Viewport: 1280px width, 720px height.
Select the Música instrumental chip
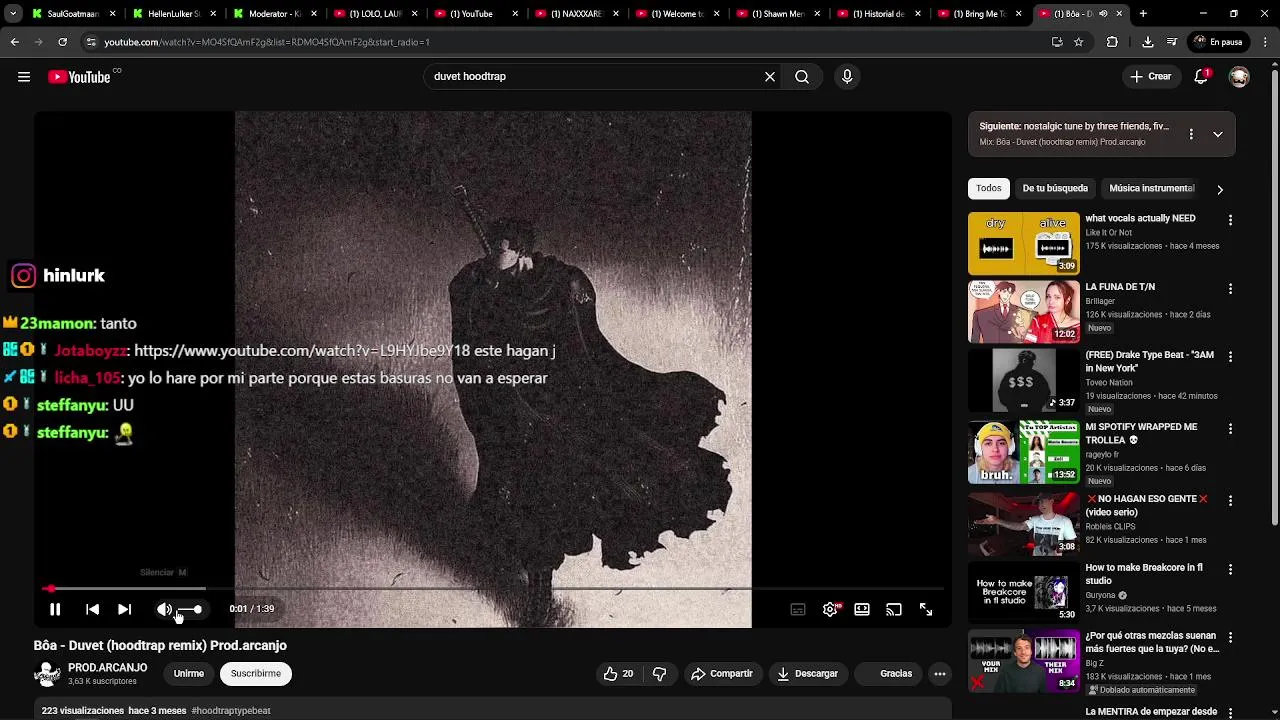pos(1151,188)
